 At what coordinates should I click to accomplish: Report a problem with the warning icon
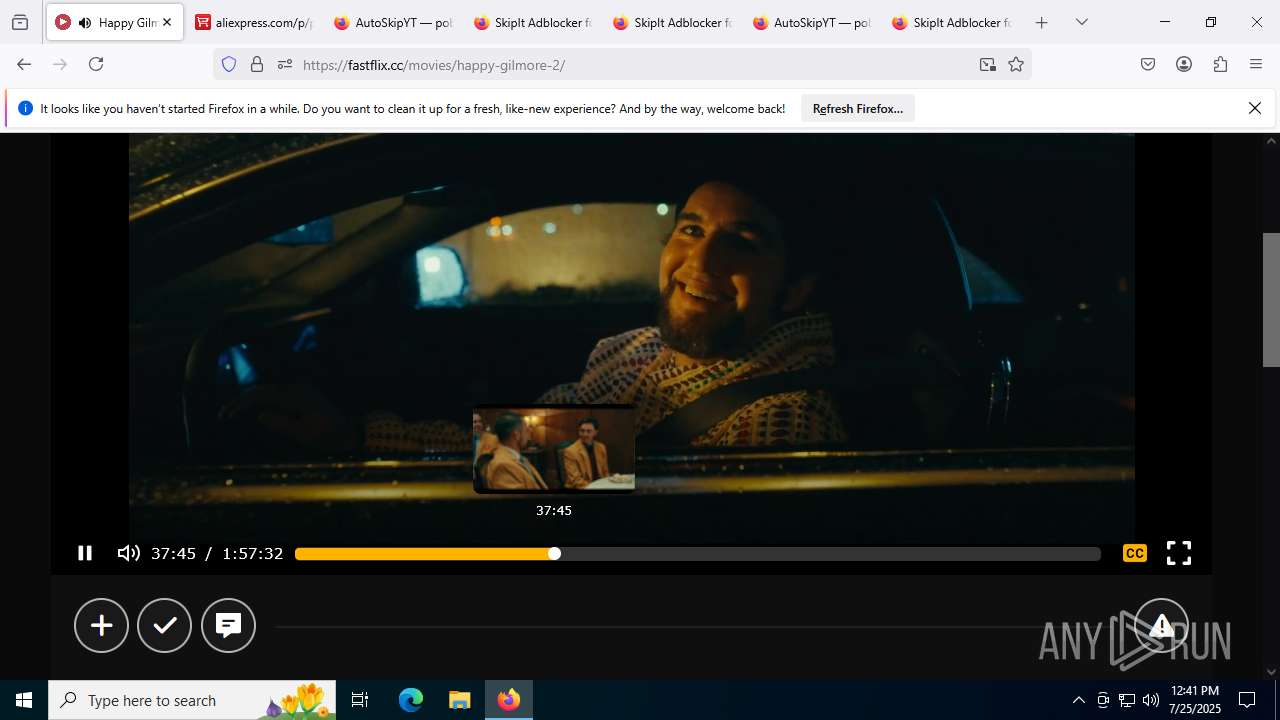[x=1160, y=625]
